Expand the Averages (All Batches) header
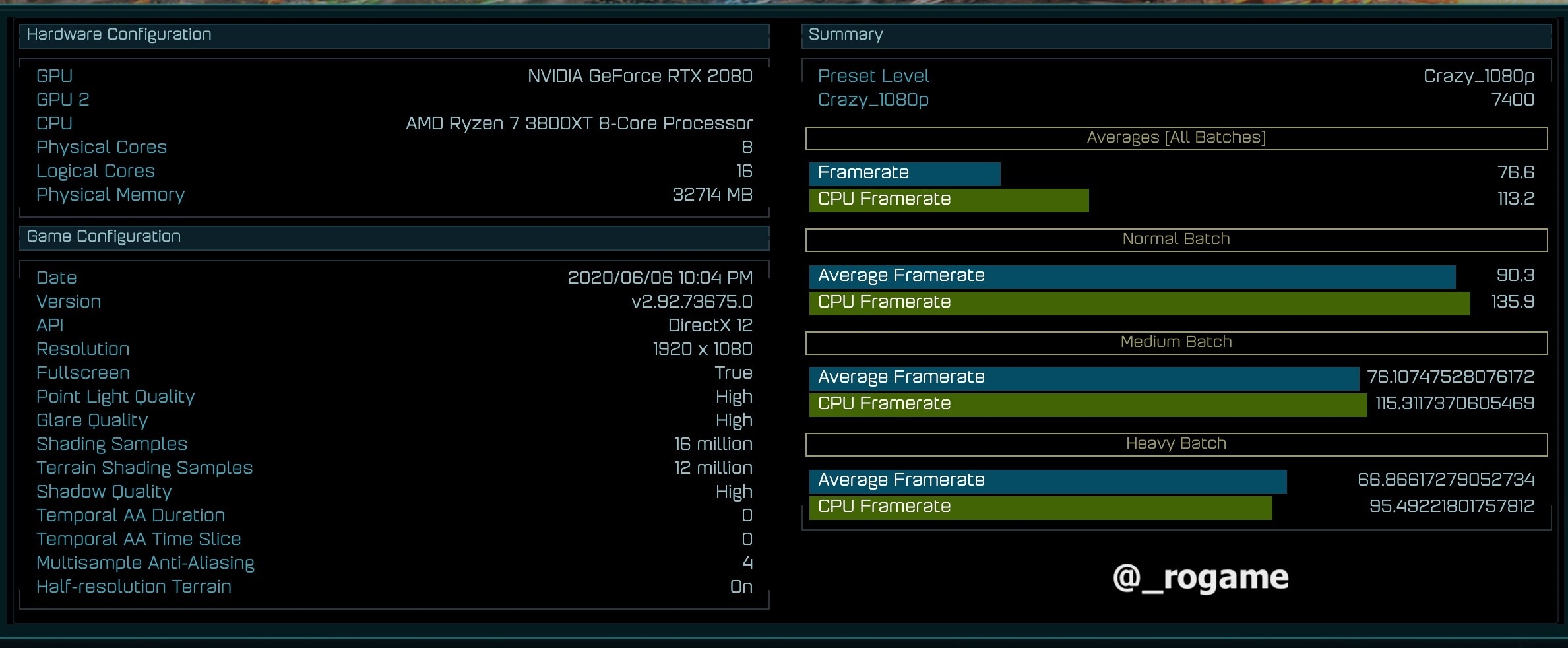Image resolution: width=1568 pixels, height=648 pixels. point(1176,138)
